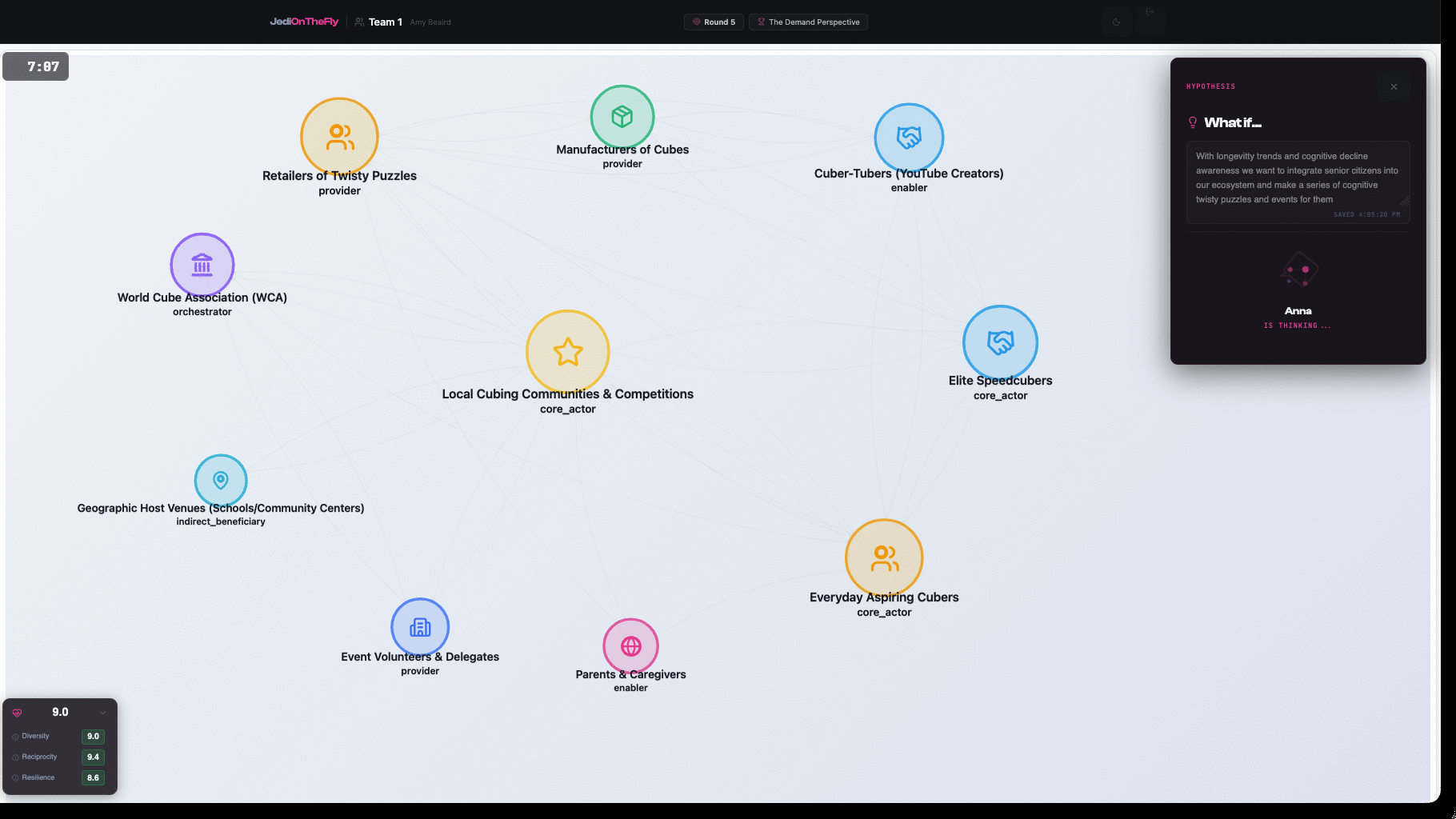
Task: Click the Elite Speedcubers handshake node
Action: (1000, 342)
